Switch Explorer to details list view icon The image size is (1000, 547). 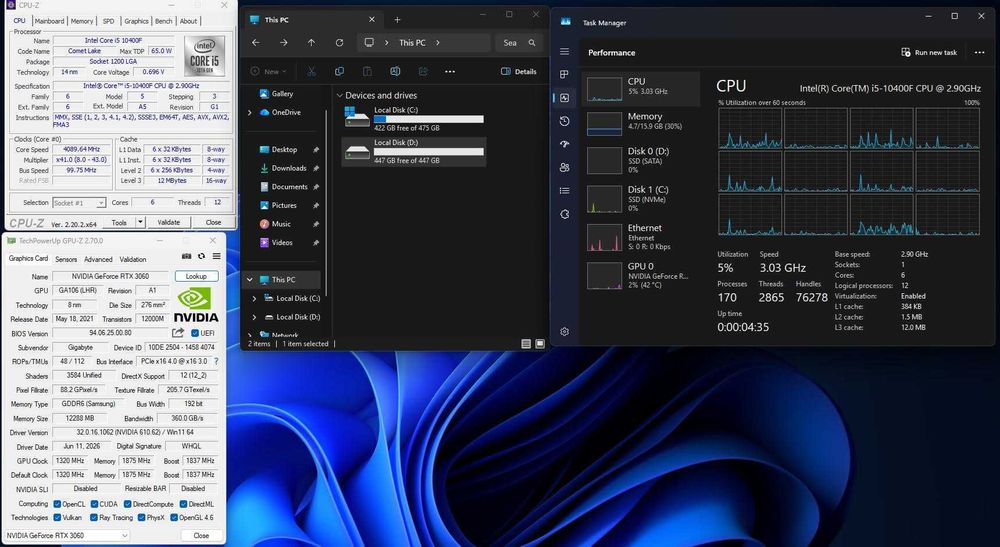point(526,344)
